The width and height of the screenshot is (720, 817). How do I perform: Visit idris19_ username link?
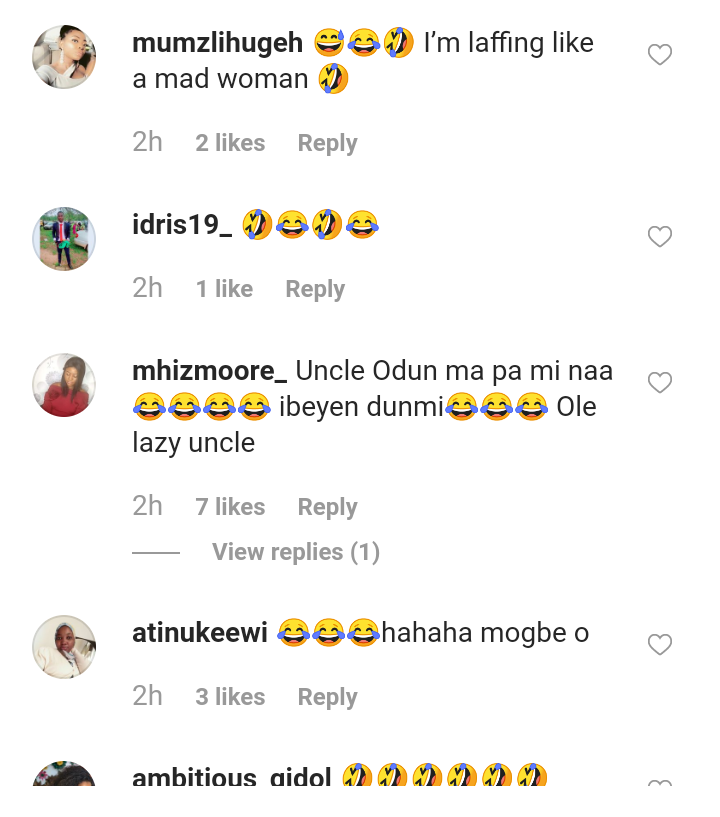182,225
